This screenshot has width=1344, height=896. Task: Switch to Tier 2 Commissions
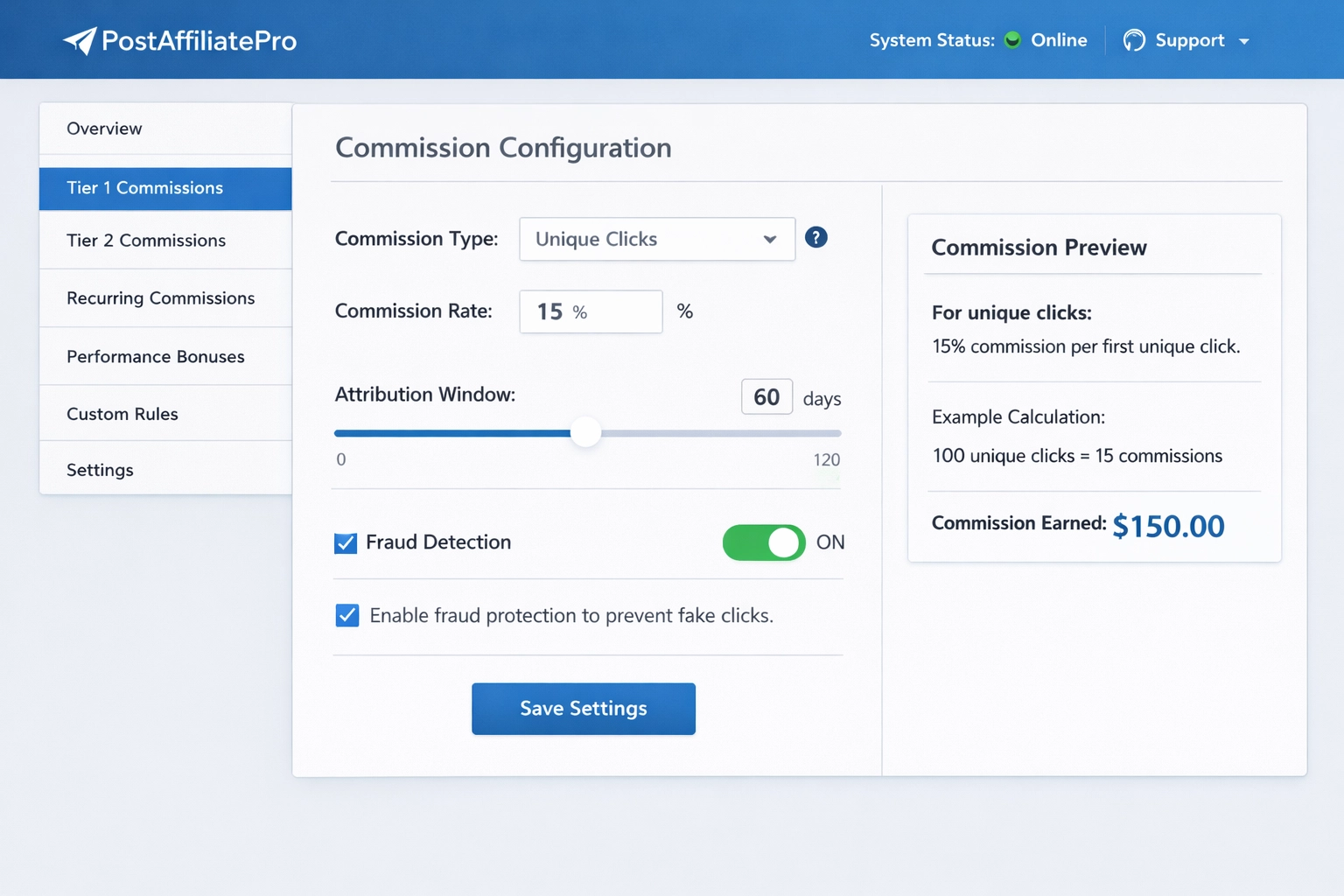146,241
